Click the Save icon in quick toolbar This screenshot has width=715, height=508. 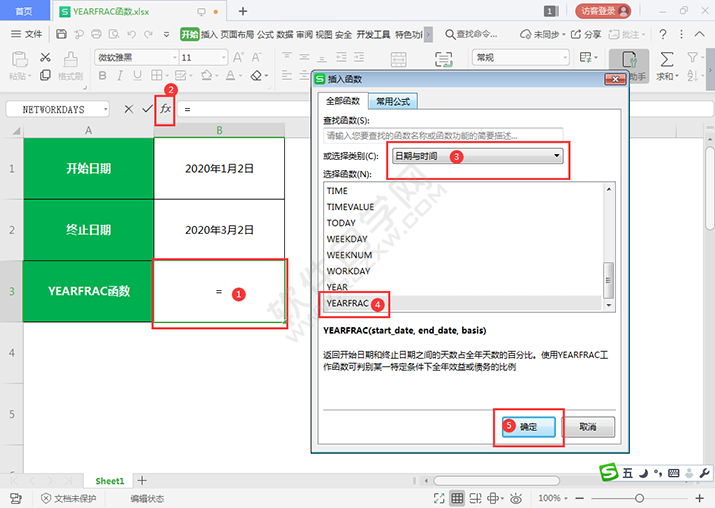(x=61, y=34)
